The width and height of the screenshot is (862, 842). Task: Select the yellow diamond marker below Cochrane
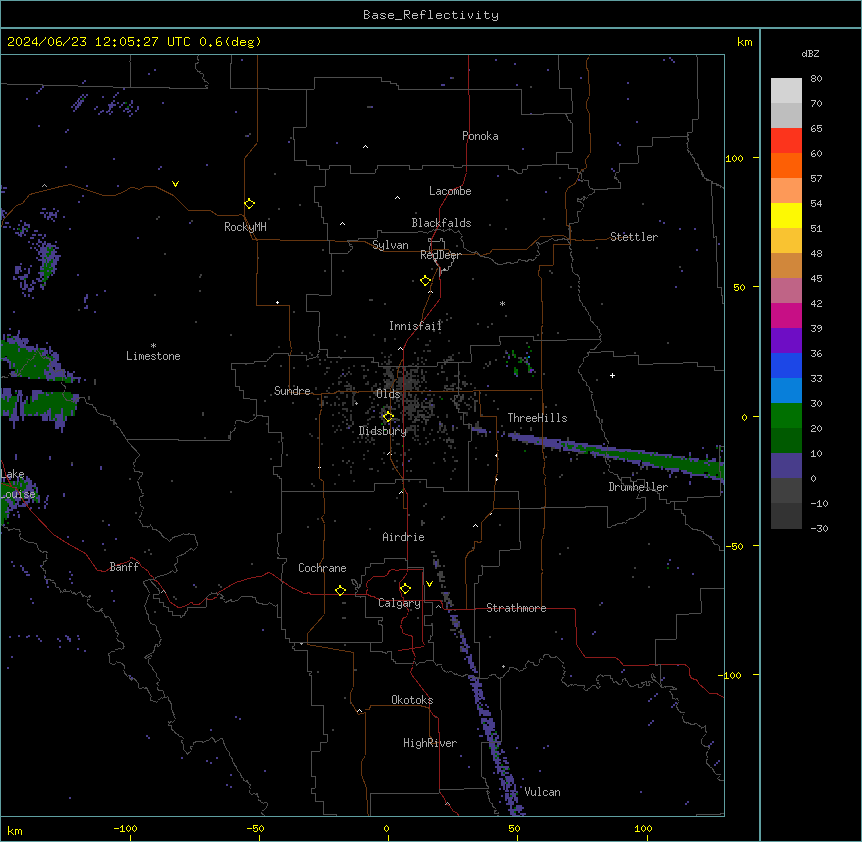(340, 590)
